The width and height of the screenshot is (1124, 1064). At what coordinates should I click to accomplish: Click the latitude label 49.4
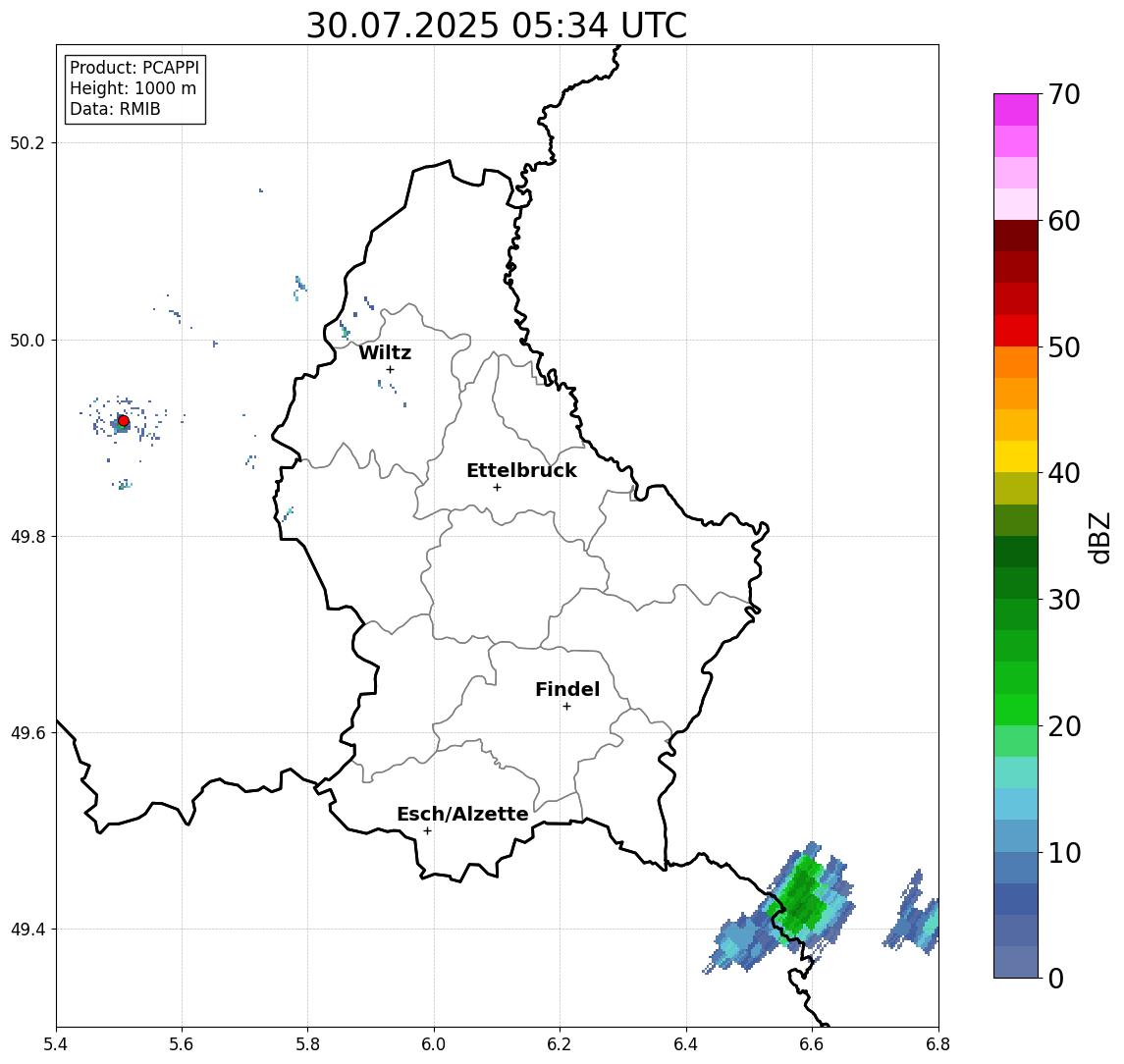click(x=27, y=930)
